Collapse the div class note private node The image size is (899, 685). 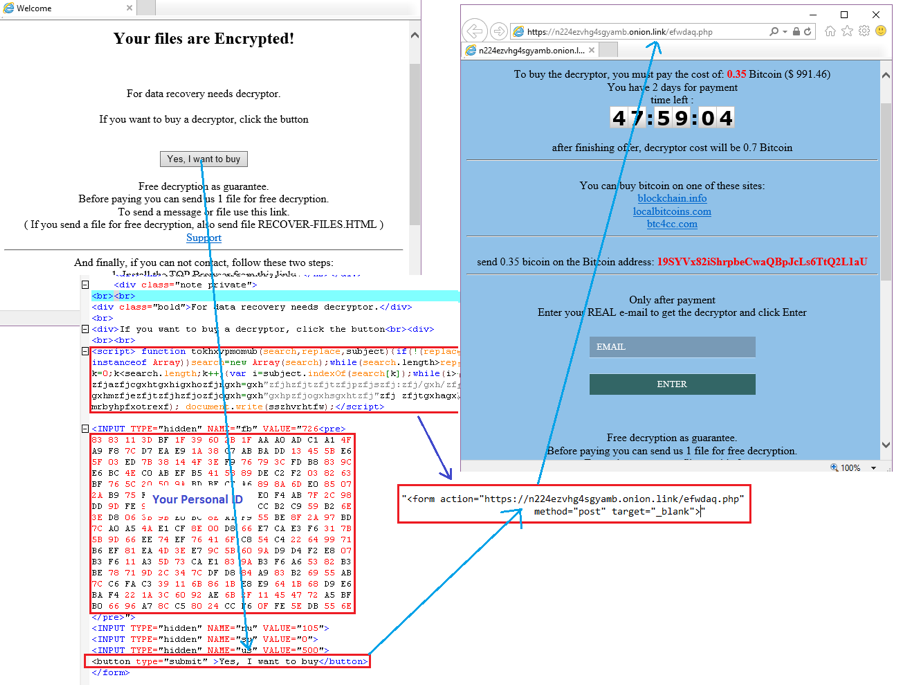click(x=85, y=284)
